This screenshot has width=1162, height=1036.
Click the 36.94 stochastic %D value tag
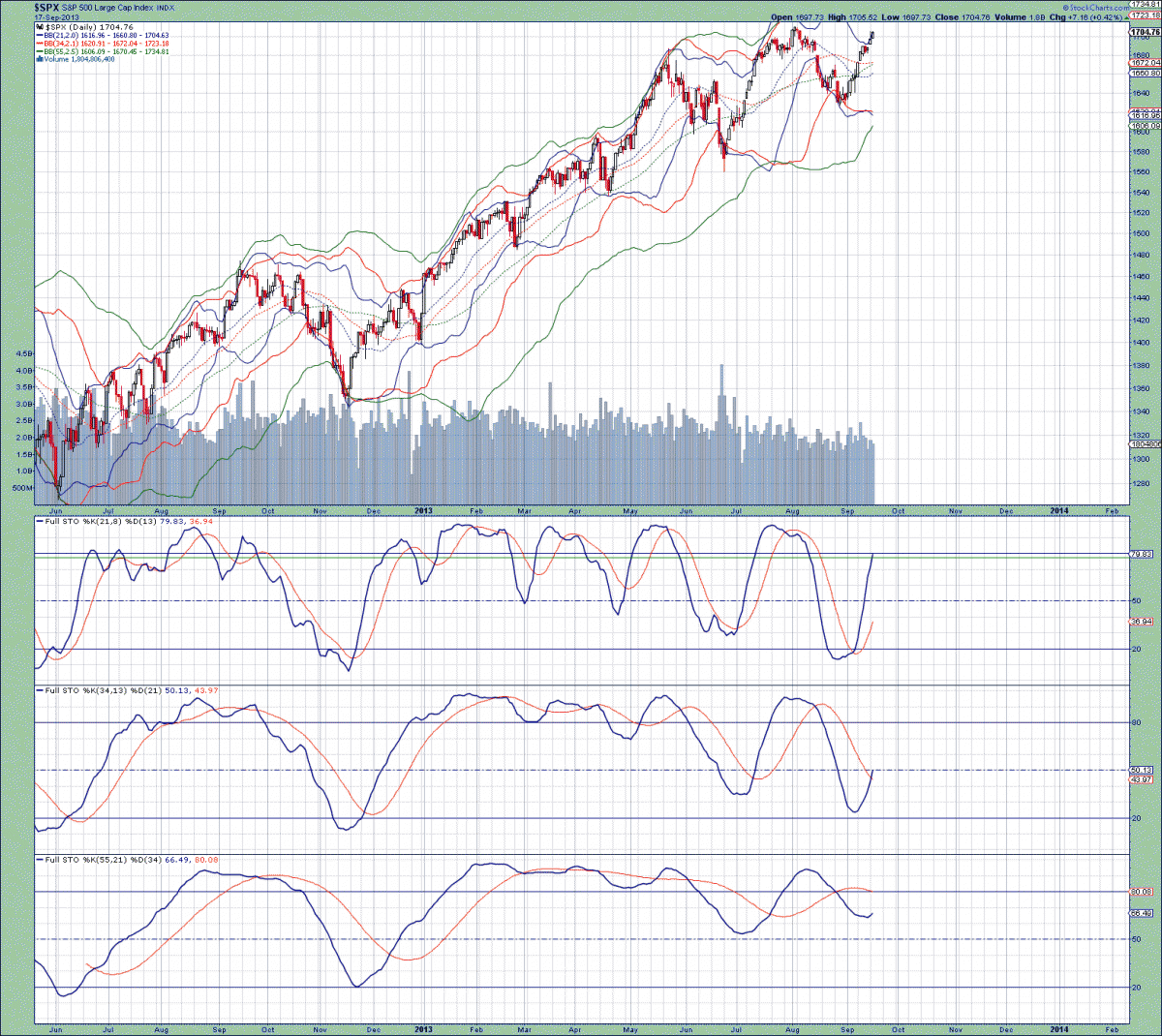pos(1142,622)
